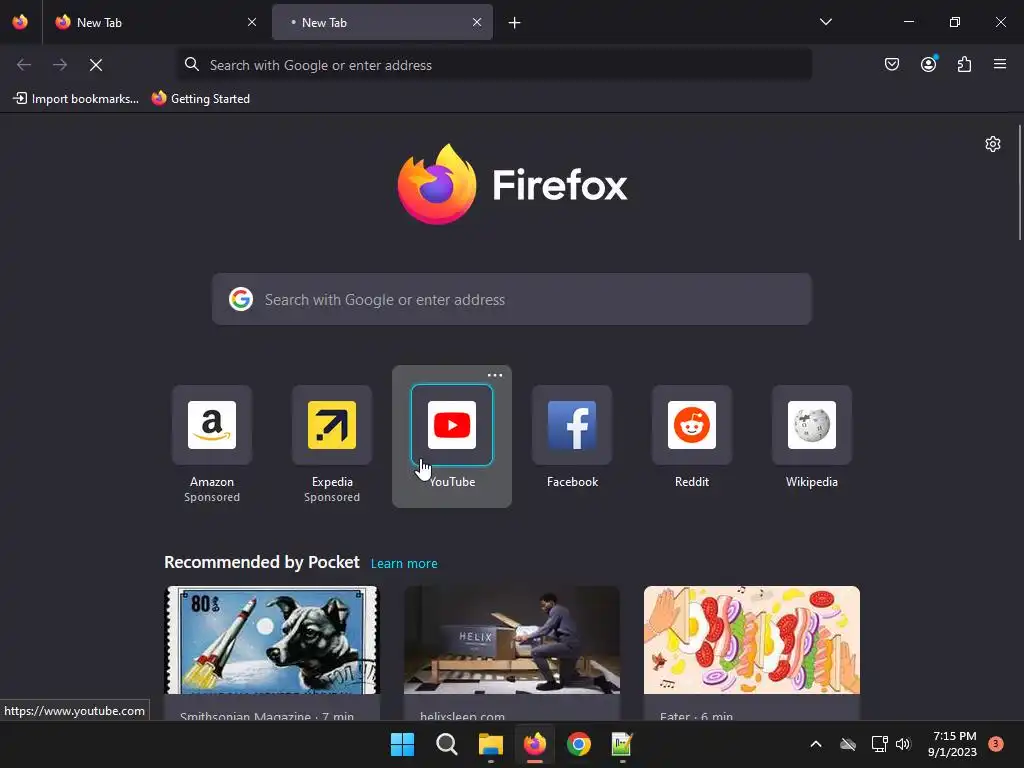Open the Facebook shortcut
The image size is (1024, 768).
tap(572, 436)
